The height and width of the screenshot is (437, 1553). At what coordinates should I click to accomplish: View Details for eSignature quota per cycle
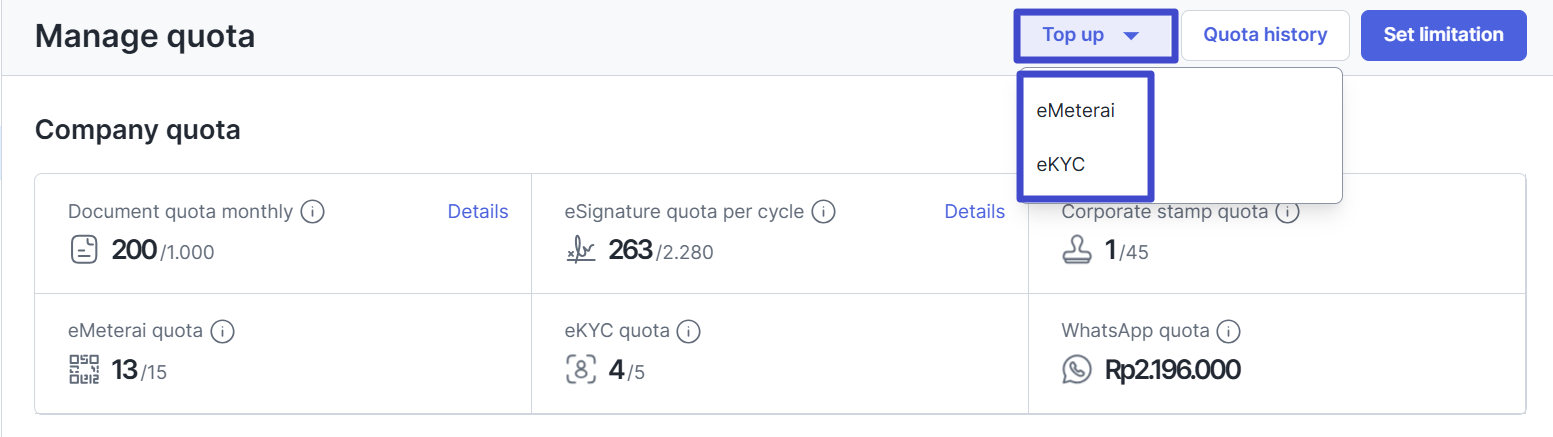point(974,212)
